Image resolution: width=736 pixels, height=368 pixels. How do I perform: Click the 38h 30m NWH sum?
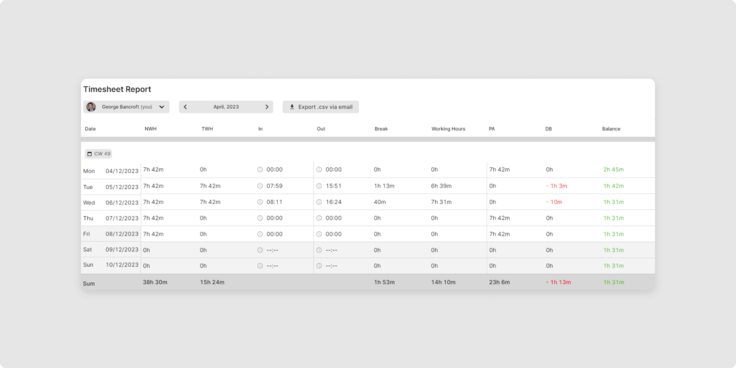[x=155, y=282]
